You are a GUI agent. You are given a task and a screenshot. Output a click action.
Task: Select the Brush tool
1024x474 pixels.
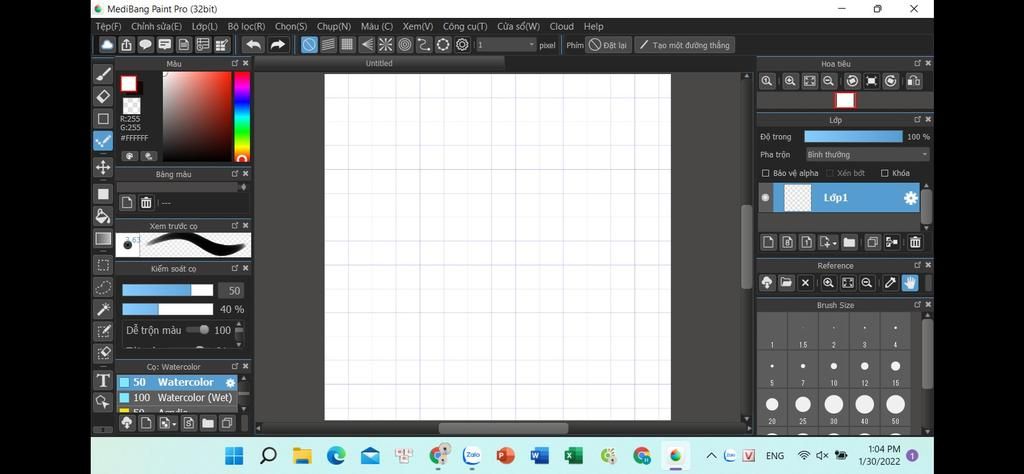pyautogui.click(x=103, y=74)
